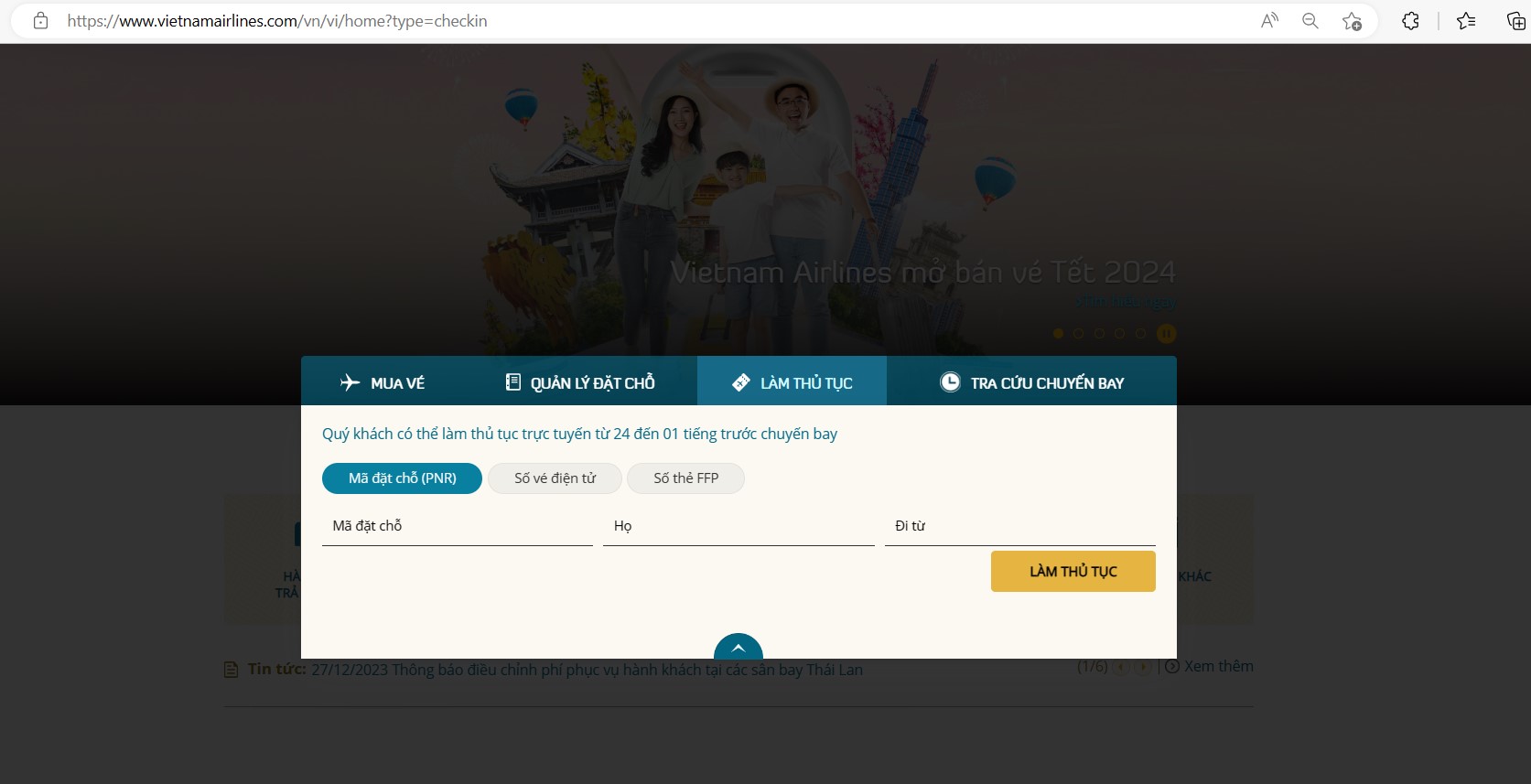Viewport: 1531px width, 784px height.
Task: Open the TRA CỨU CHUYẾN BAY tab
Action: [x=1031, y=382]
